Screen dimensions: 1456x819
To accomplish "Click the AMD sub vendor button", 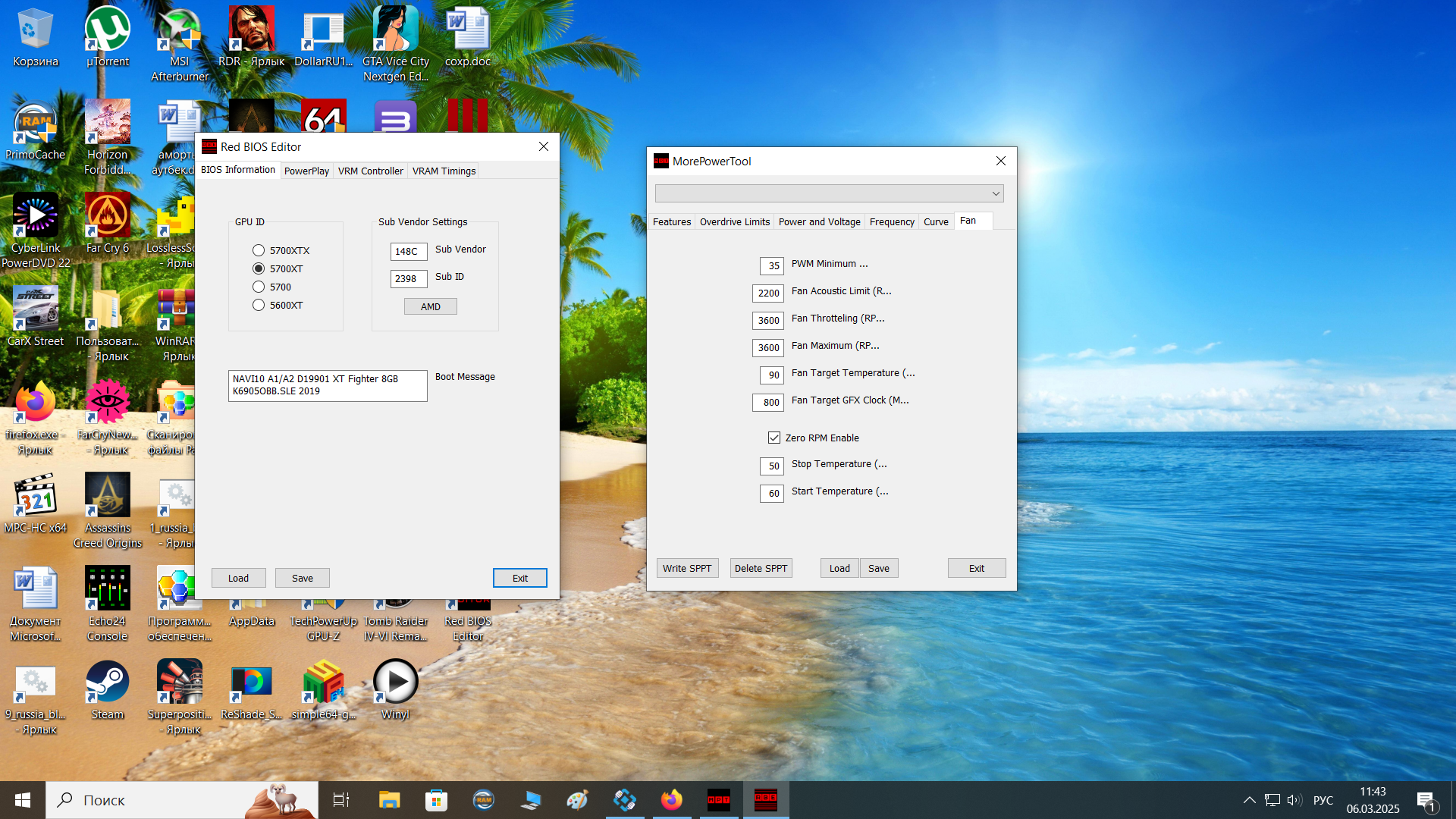I will coord(430,306).
